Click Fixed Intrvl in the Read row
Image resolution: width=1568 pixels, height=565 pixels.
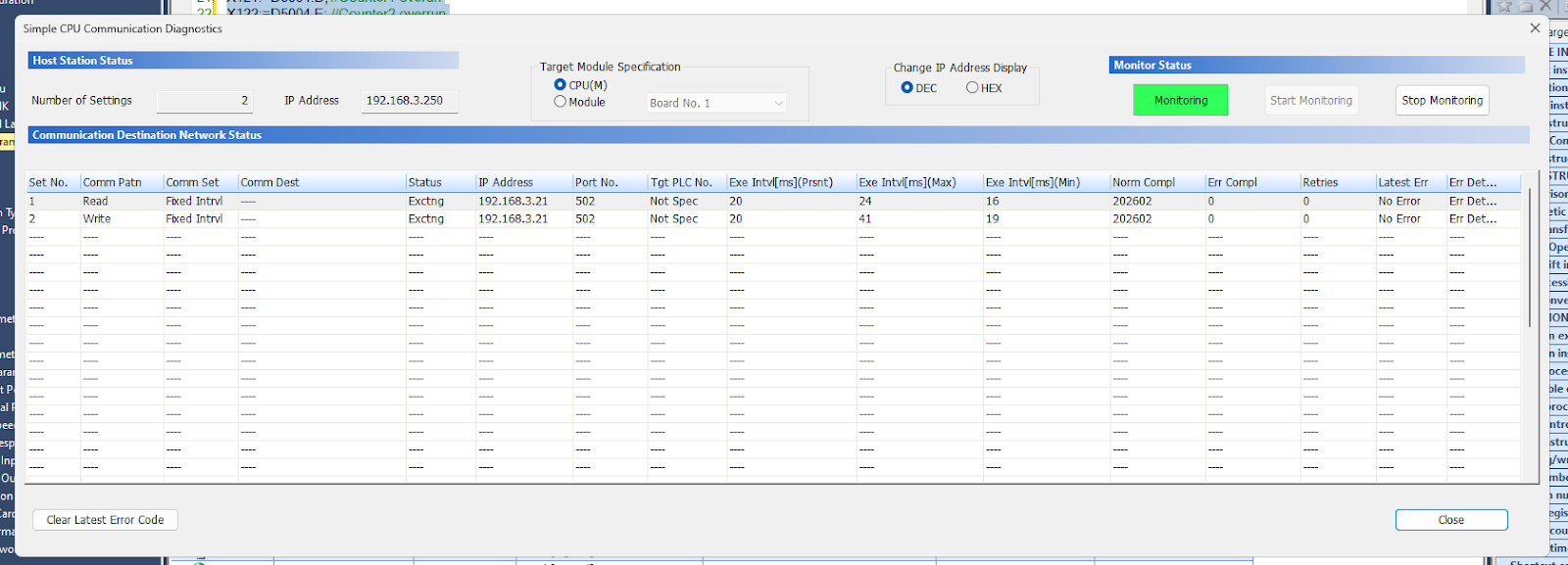tap(194, 201)
